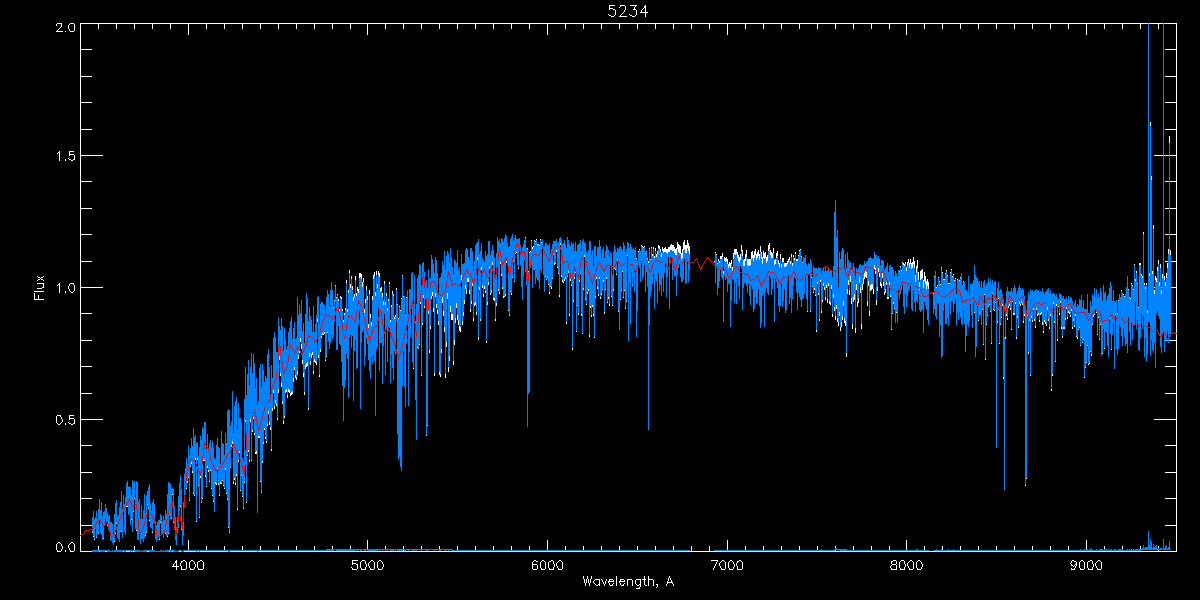The width and height of the screenshot is (1200, 600).
Task: Click the 7000 x-axis tick label
Action: tap(727, 564)
